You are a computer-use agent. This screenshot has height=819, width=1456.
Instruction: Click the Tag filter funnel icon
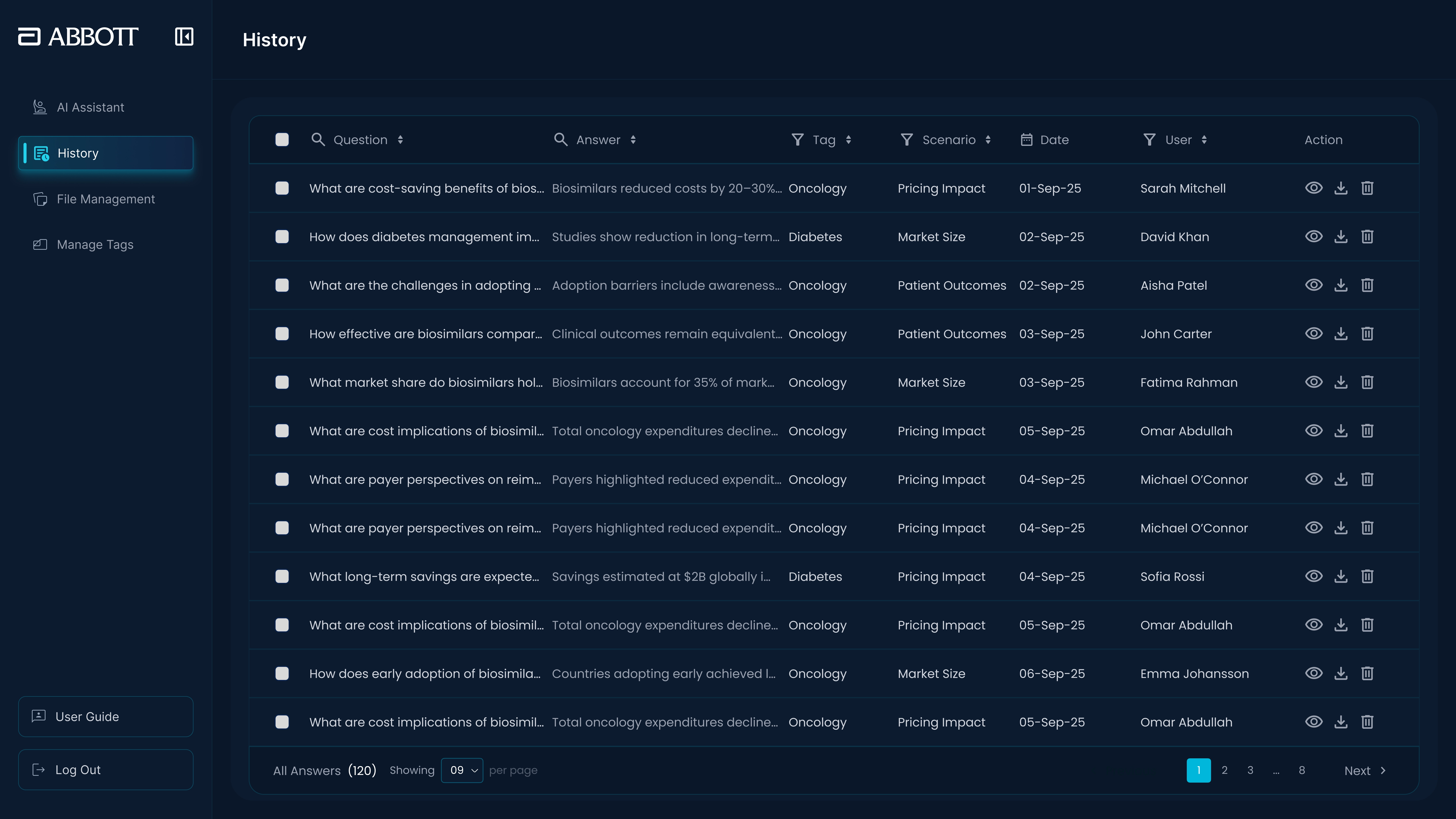(x=797, y=140)
